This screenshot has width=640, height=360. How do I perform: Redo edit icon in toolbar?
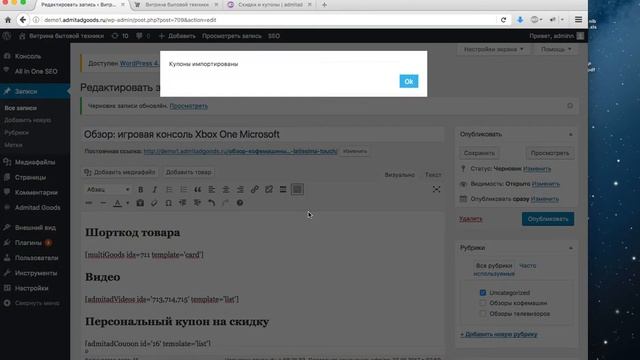coord(225,203)
